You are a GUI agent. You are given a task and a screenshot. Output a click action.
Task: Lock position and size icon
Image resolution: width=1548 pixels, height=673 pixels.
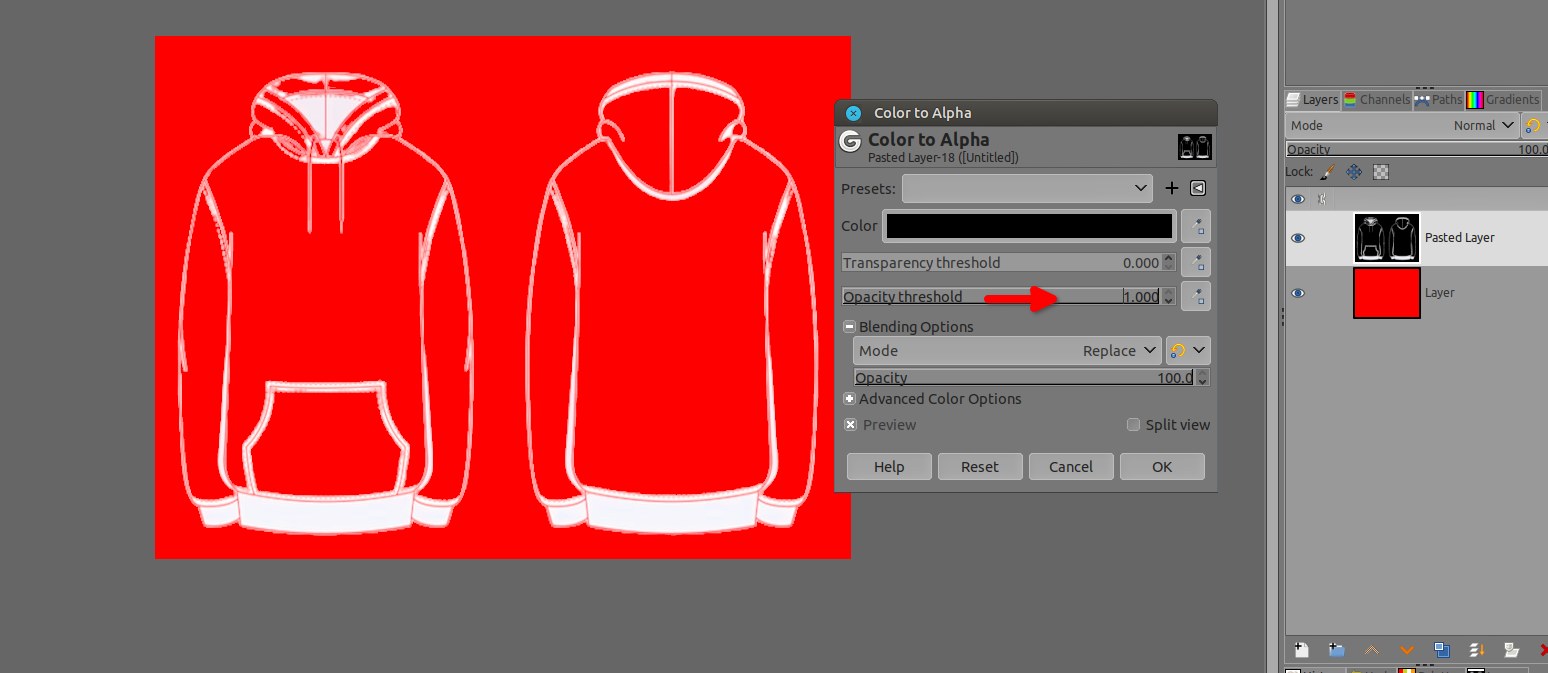coord(1354,172)
